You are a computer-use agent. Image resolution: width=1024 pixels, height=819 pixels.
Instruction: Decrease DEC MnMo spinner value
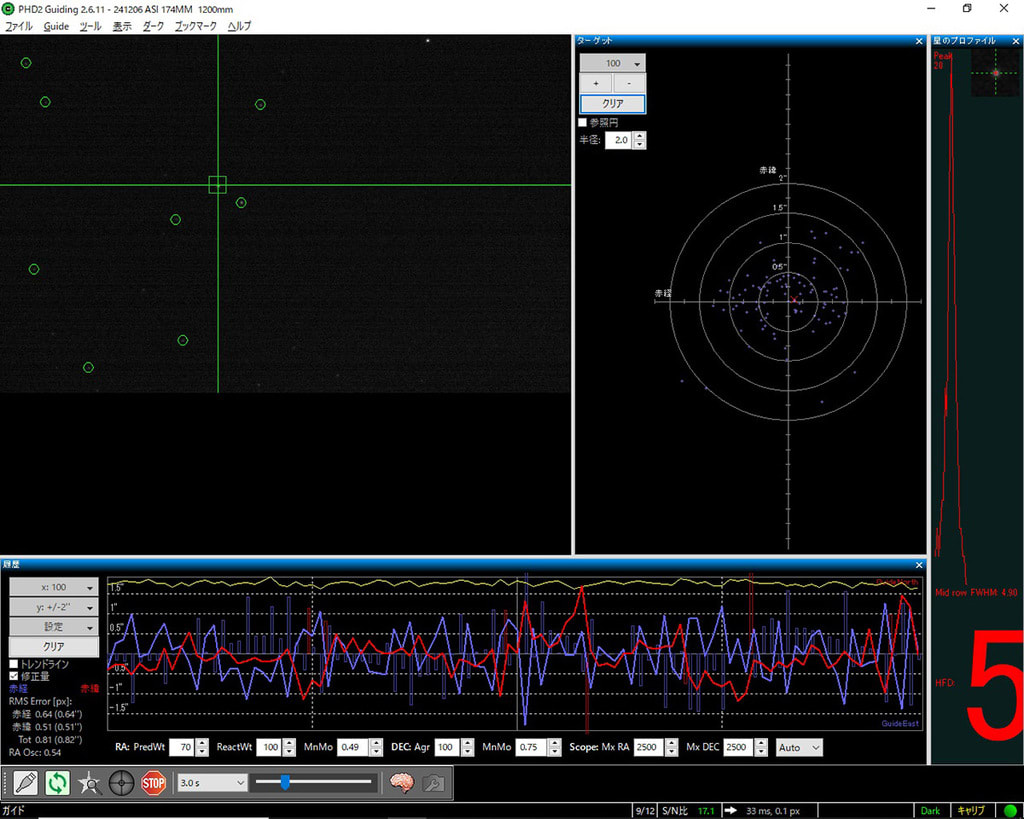pos(554,752)
